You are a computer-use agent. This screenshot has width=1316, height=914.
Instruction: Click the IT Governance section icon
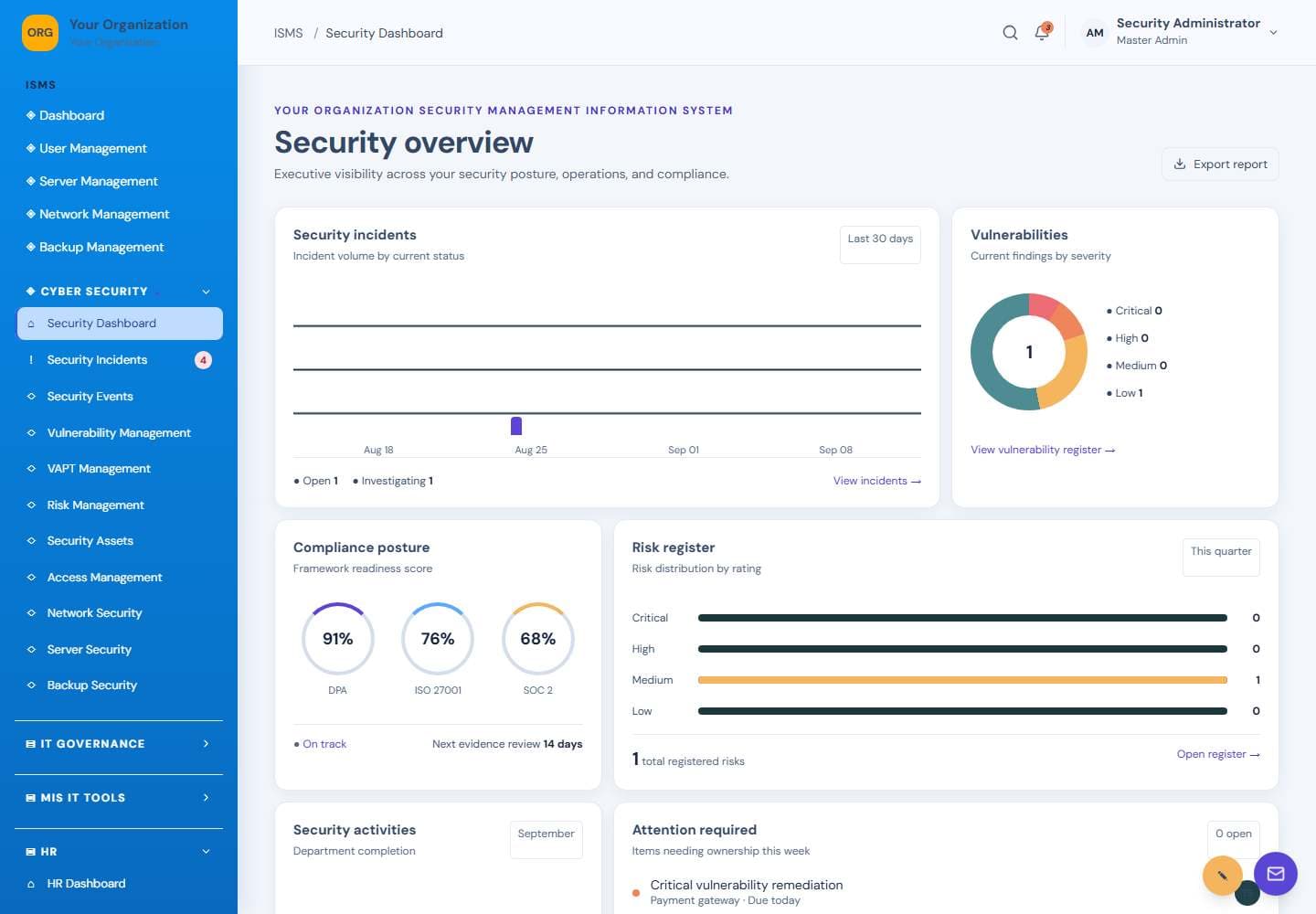click(31, 744)
